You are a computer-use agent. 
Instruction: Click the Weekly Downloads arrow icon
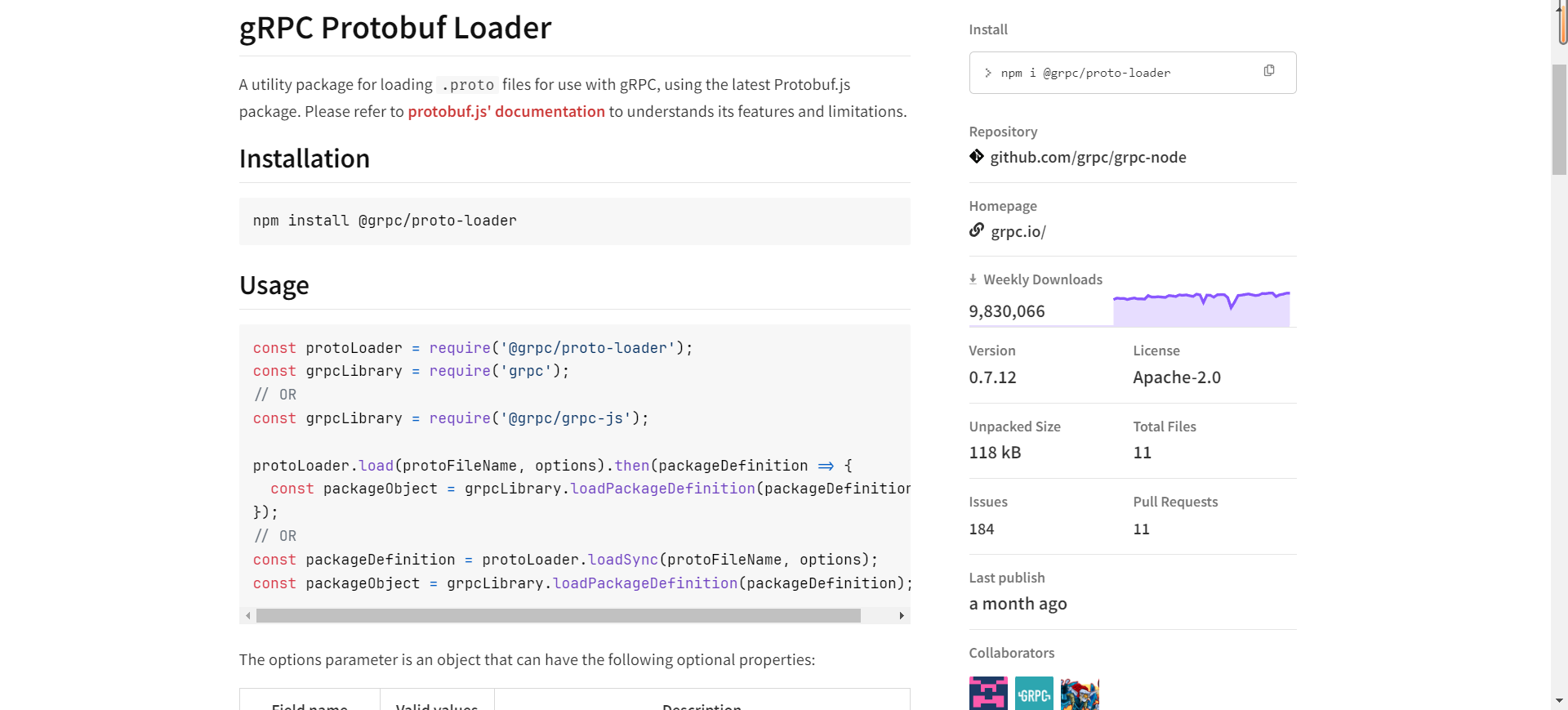[973, 279]
